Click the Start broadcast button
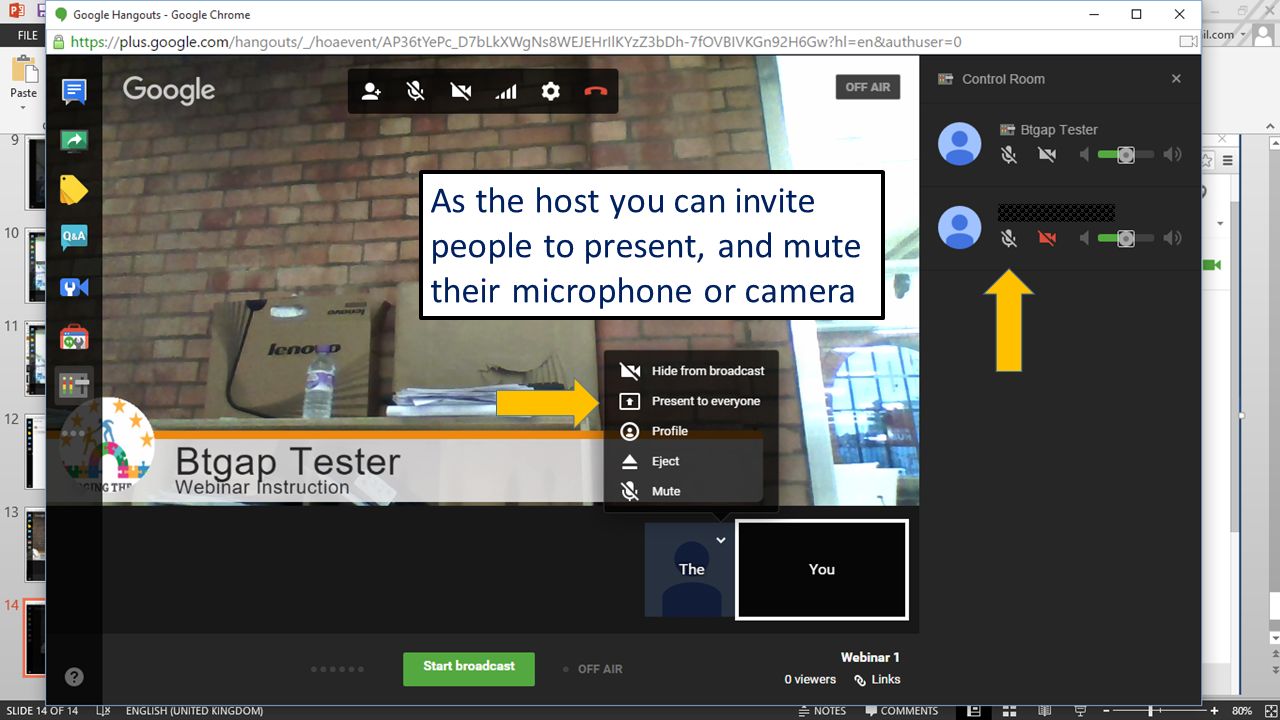1280x720 pixels. pos(469,669)
